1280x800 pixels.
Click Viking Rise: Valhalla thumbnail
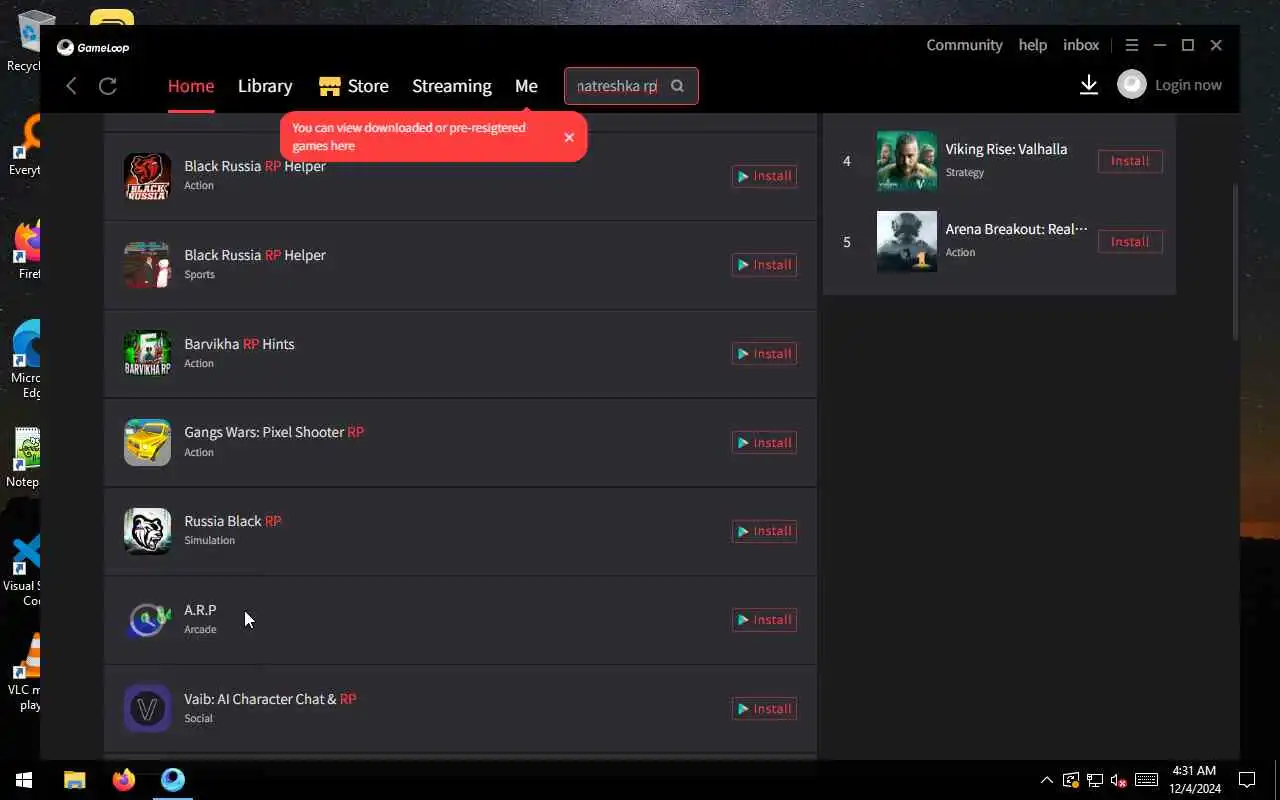[x=907, y=161]
